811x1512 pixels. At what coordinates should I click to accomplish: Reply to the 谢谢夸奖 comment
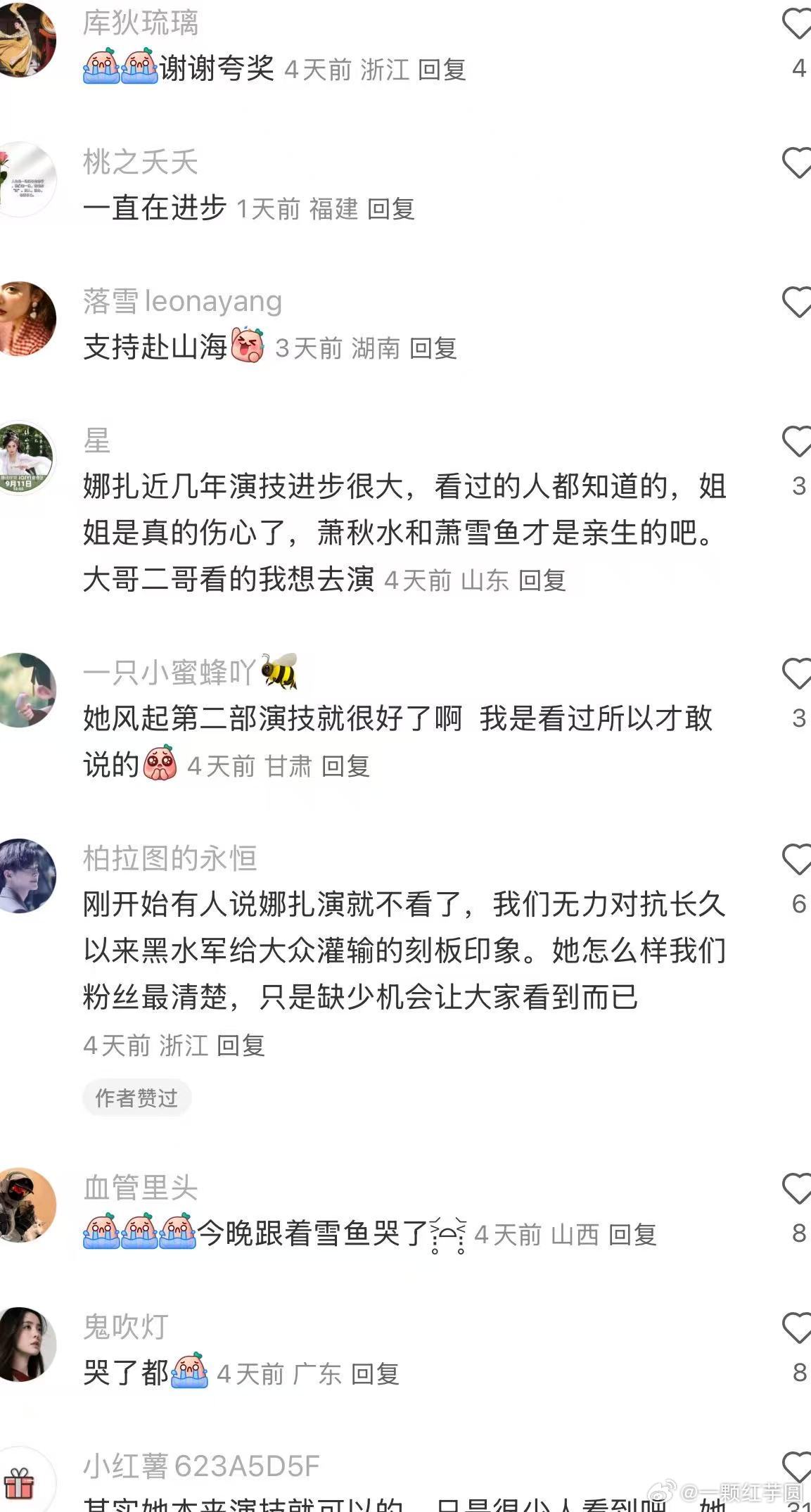tap(442, 70)
